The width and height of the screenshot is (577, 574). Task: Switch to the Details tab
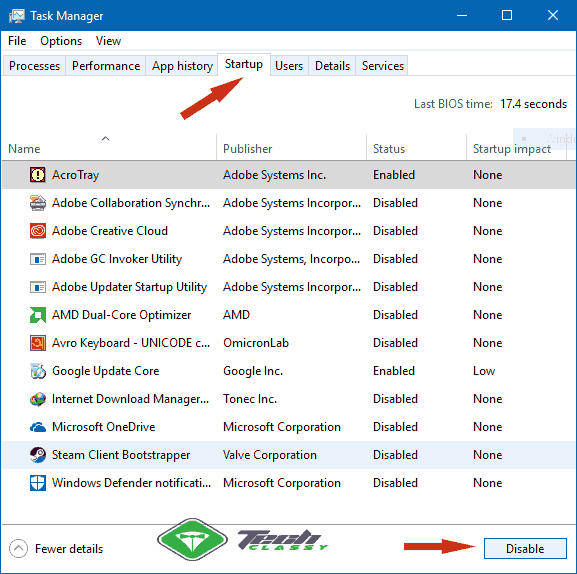click(332, 66)
